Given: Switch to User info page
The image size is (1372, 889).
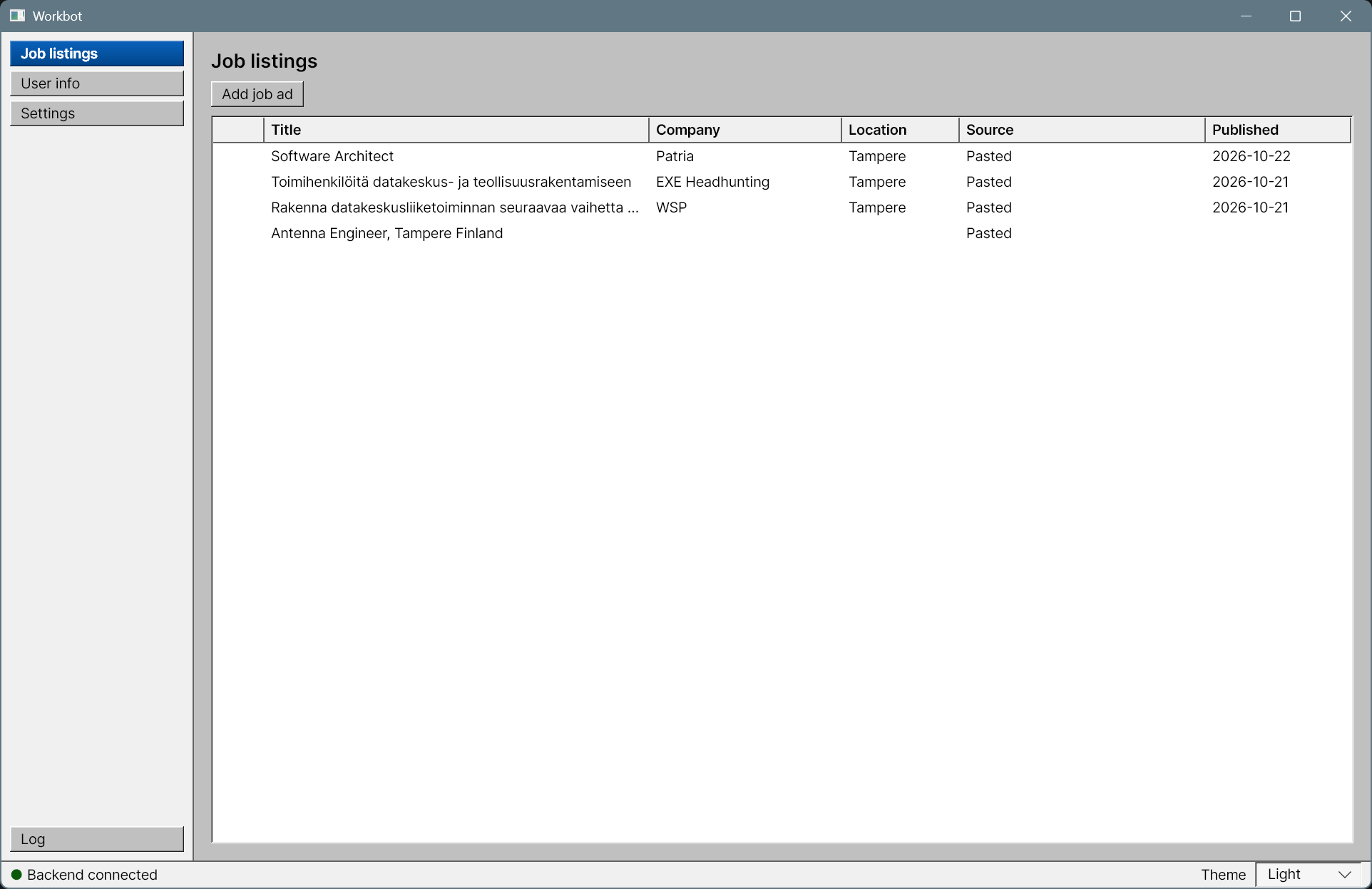Looking at the screenshot, I should [97, 83].
